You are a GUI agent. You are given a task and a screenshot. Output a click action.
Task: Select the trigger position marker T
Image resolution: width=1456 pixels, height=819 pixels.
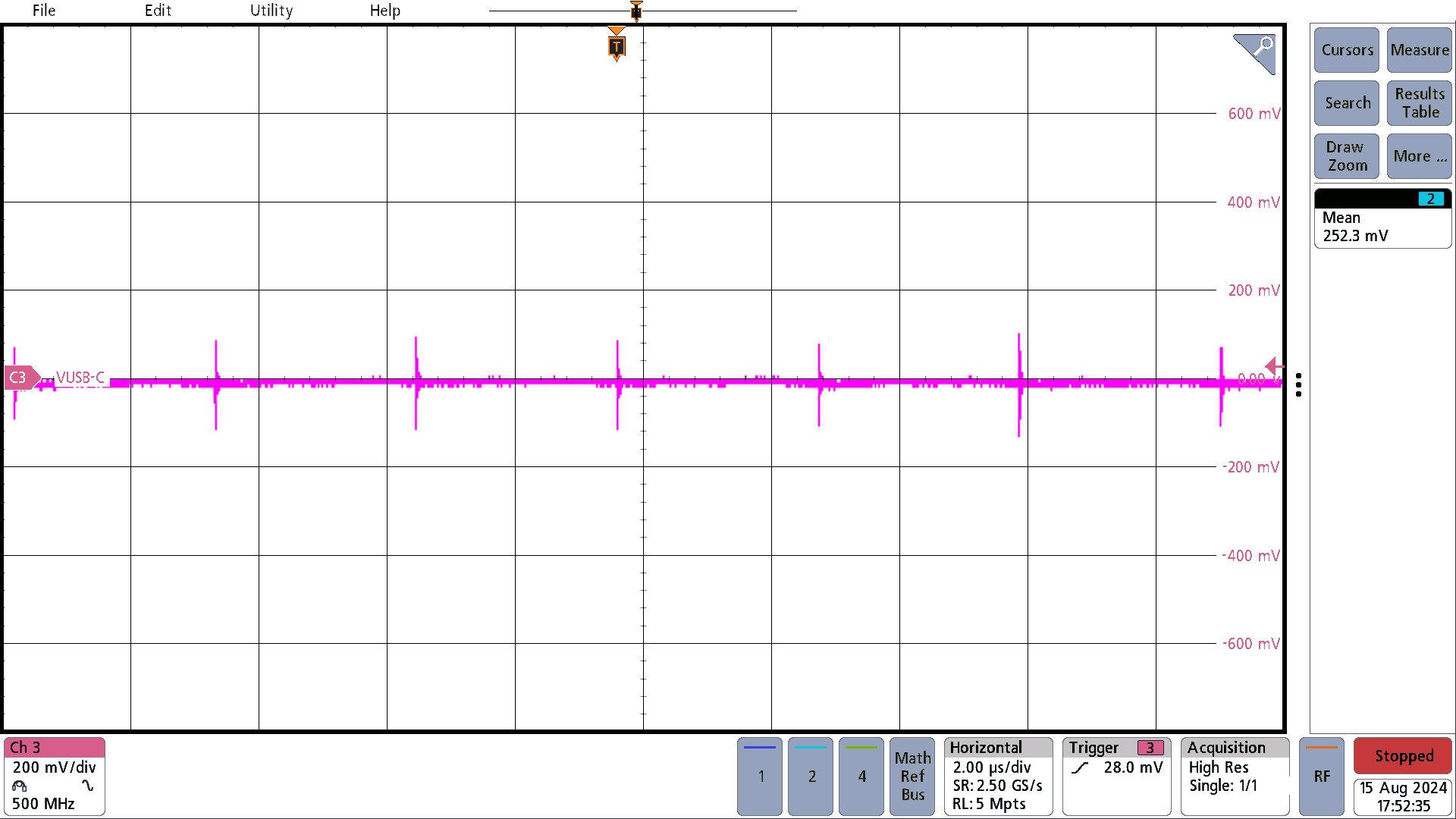pos(617,47)
